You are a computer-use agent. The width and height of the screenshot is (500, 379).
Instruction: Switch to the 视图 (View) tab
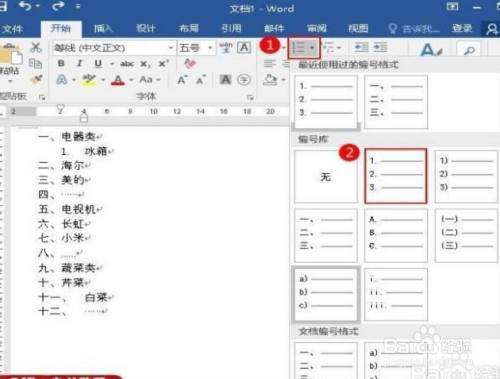358,28
